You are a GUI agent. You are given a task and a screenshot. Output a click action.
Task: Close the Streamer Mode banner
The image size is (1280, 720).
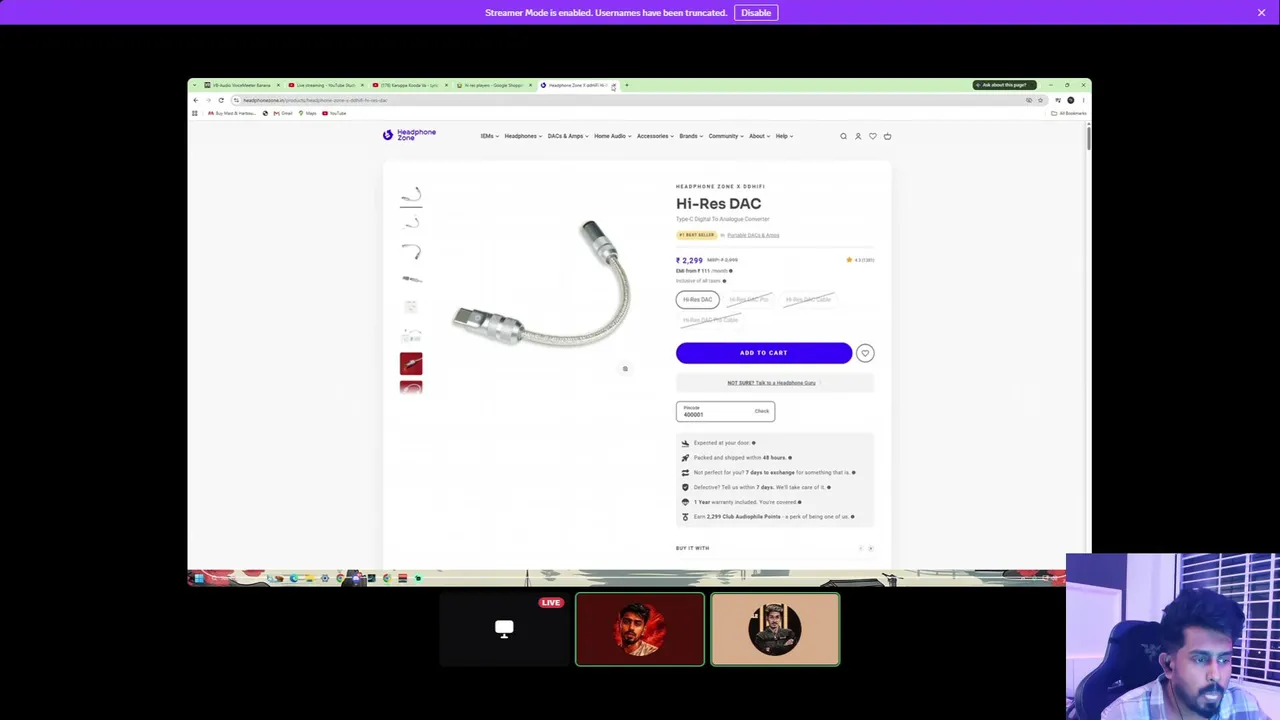pos(1261,12)
